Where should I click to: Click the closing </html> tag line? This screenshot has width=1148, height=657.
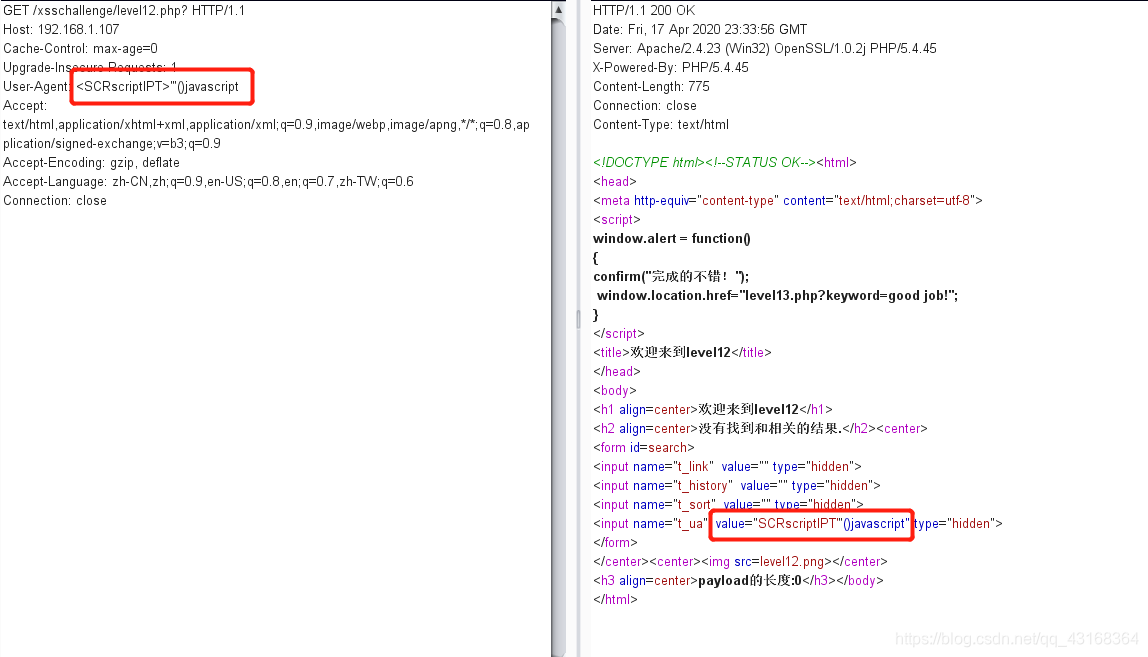click(615, 600)
